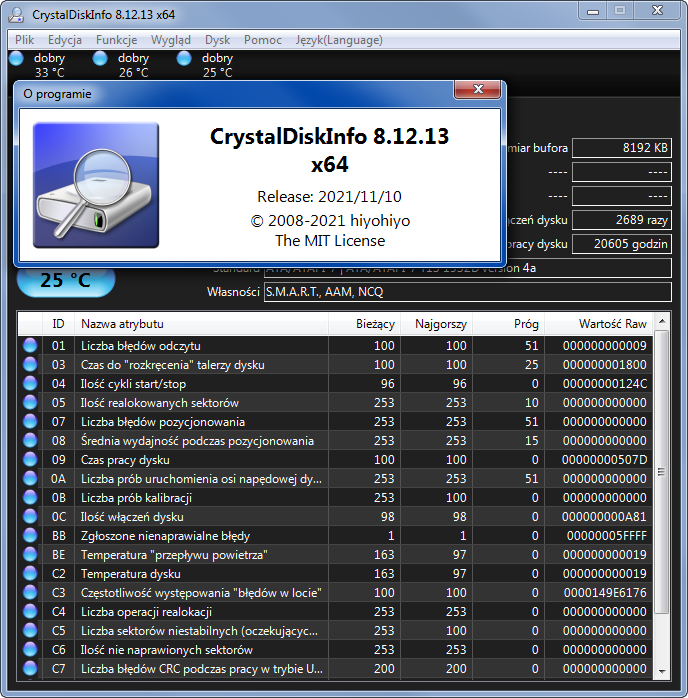688x698 pixels.
Task: Click status orb for 04 Ilość cykli start/stop
Action: (30, 384)
